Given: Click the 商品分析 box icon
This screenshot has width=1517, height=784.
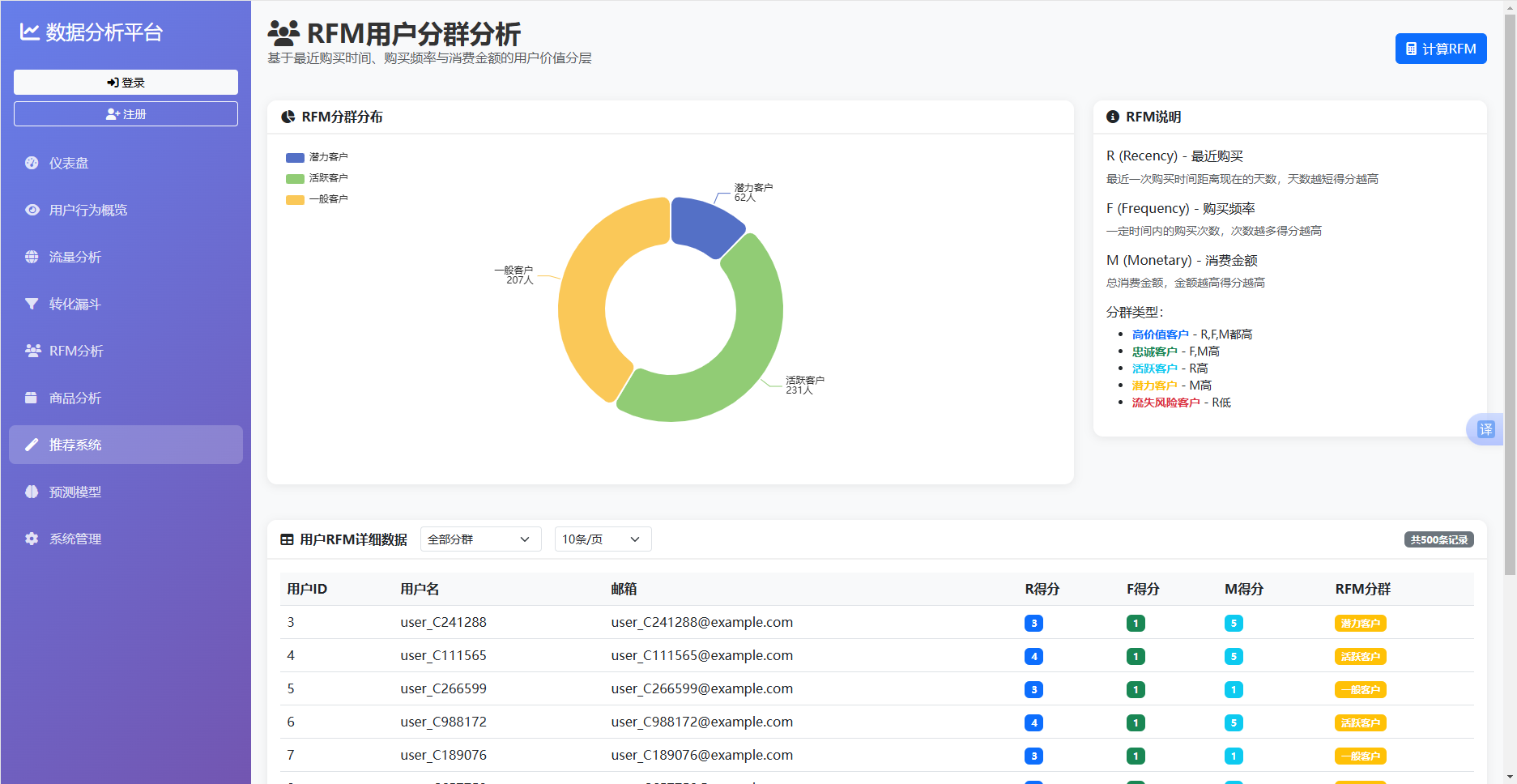Looking at the screenshot, I should coord(32,398).
